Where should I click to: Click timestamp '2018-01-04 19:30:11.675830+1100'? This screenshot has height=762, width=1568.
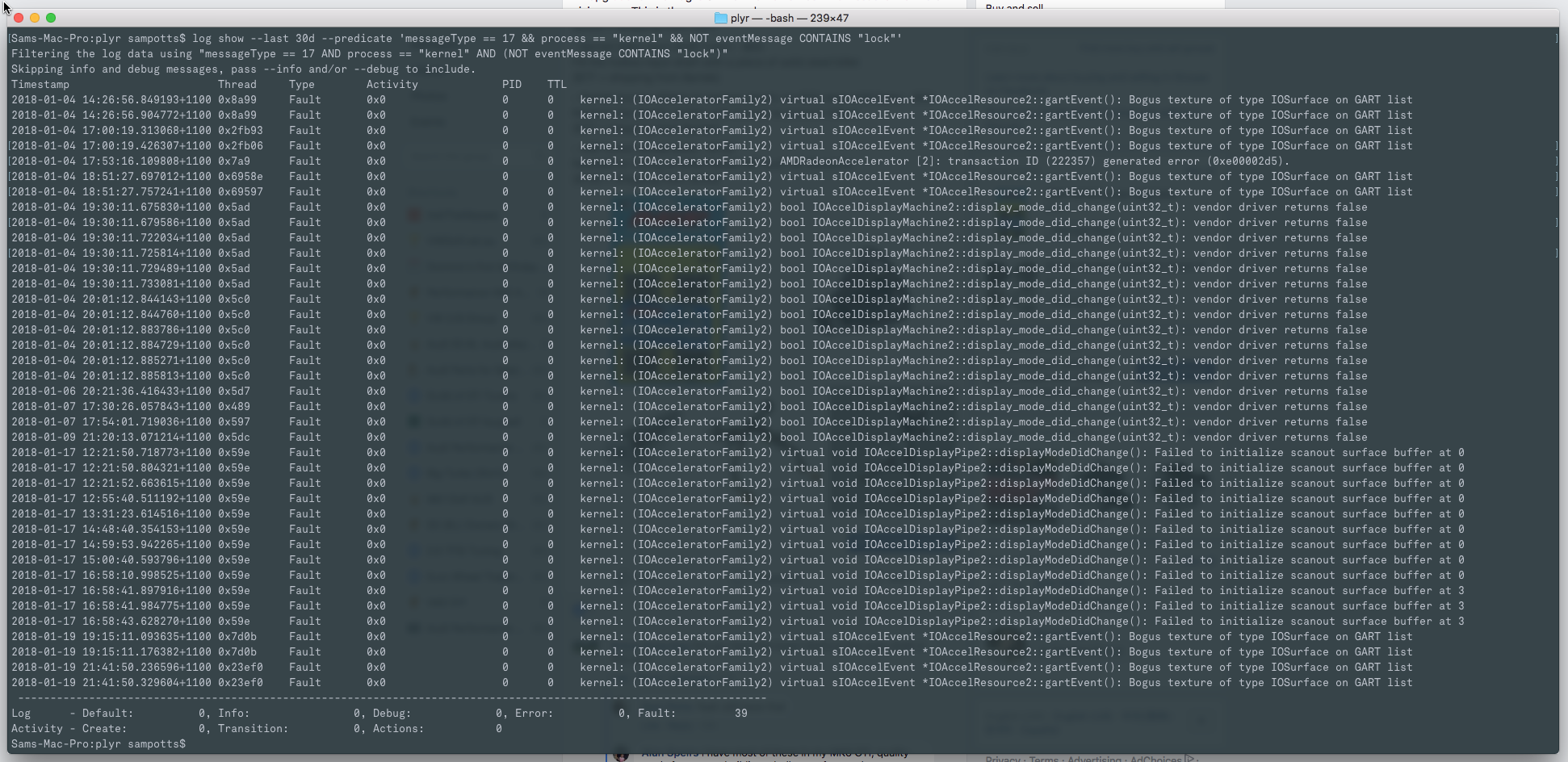coord(111,207)
